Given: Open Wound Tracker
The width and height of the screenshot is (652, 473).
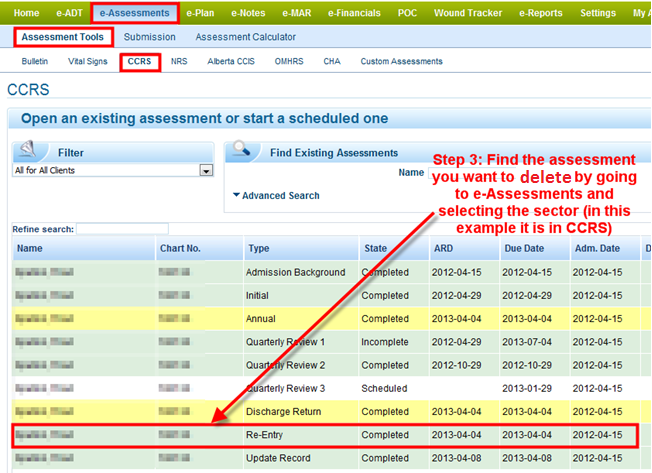Looking at the screenshot, I should (468, 13).
